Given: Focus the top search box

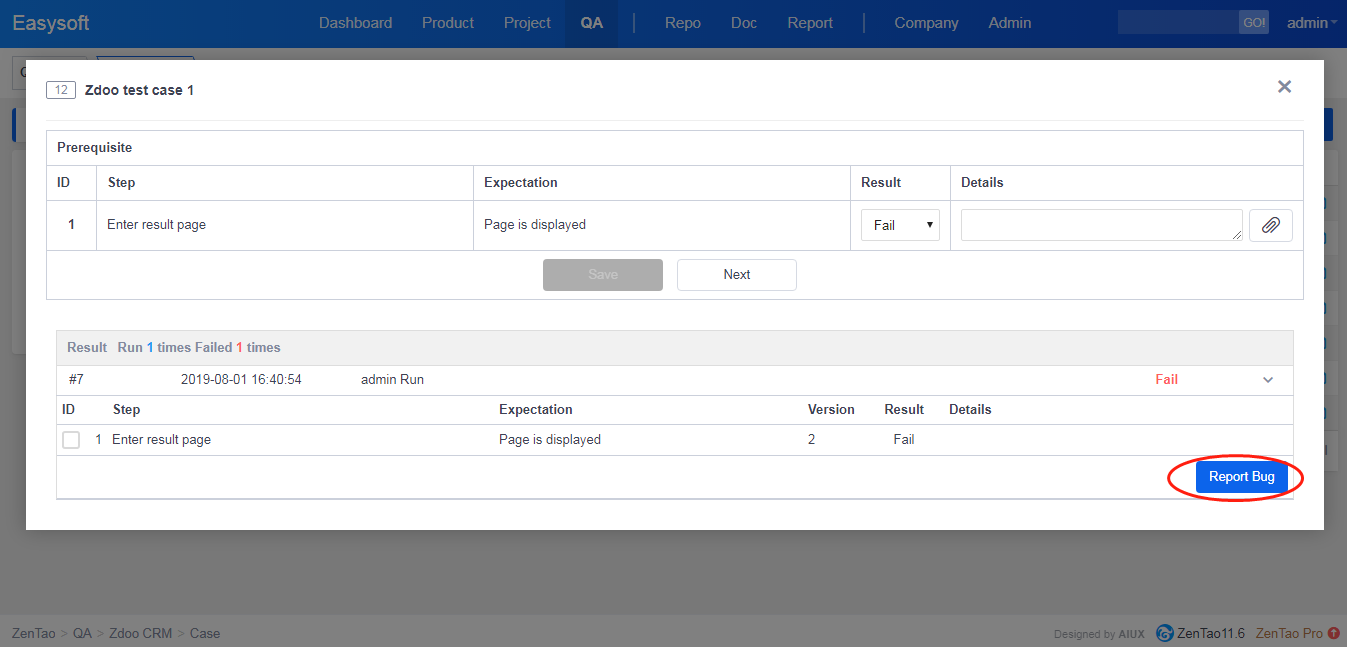Looking at the screenshot, I should point(1177,23).
